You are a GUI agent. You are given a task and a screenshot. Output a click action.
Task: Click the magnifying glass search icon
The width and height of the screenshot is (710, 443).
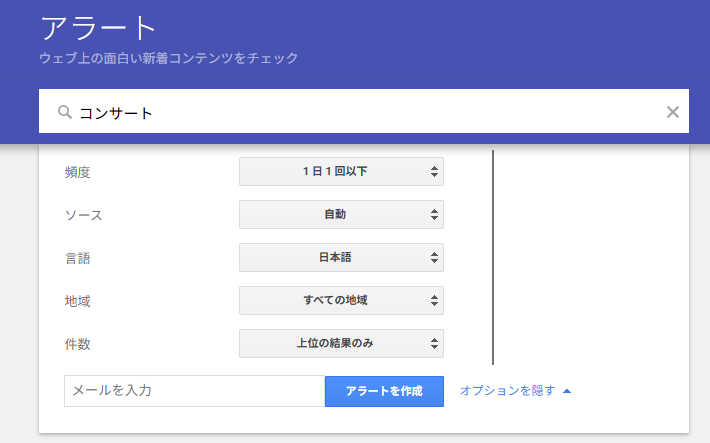pyautogui.click(x=65, y=113)
